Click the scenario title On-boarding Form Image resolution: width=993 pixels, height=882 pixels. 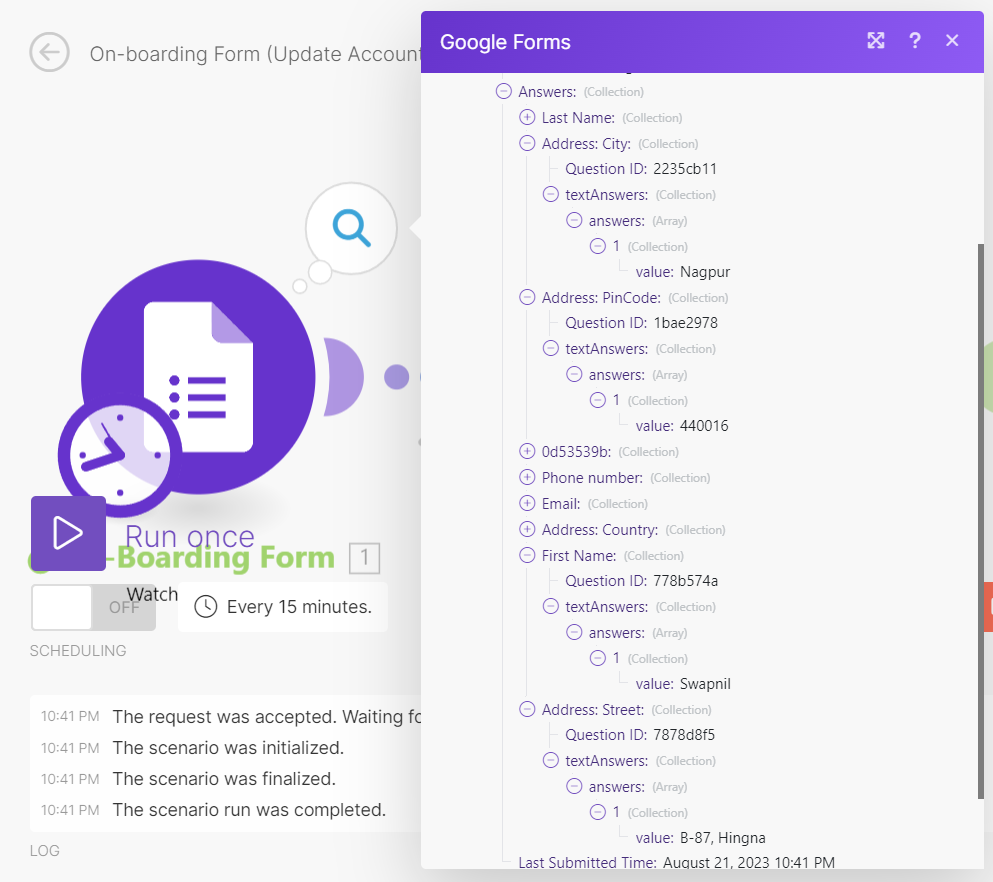pyautogui.click(x=255, y=54)
